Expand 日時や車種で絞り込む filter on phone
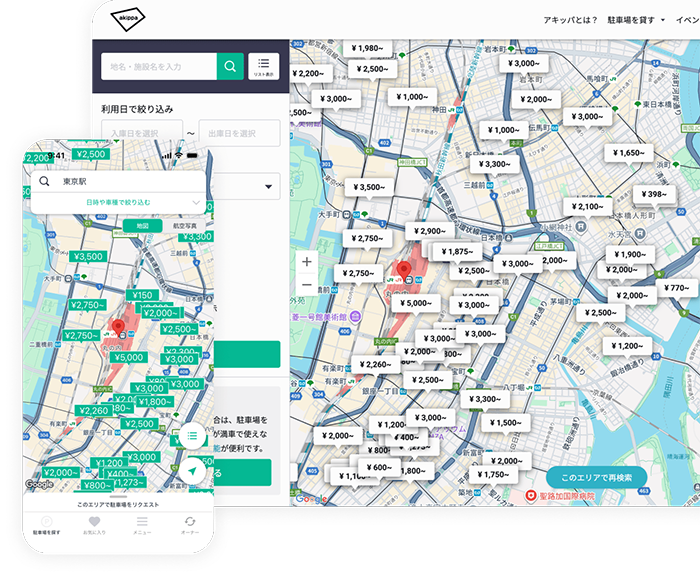 click(x=118, y=202)
